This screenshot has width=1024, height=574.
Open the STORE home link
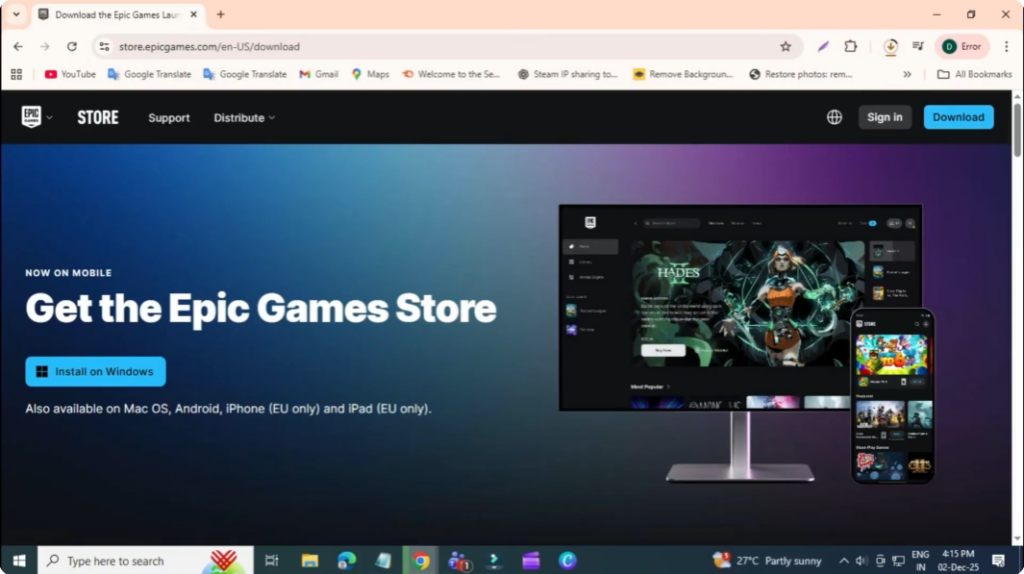click(x=98, y=118)
